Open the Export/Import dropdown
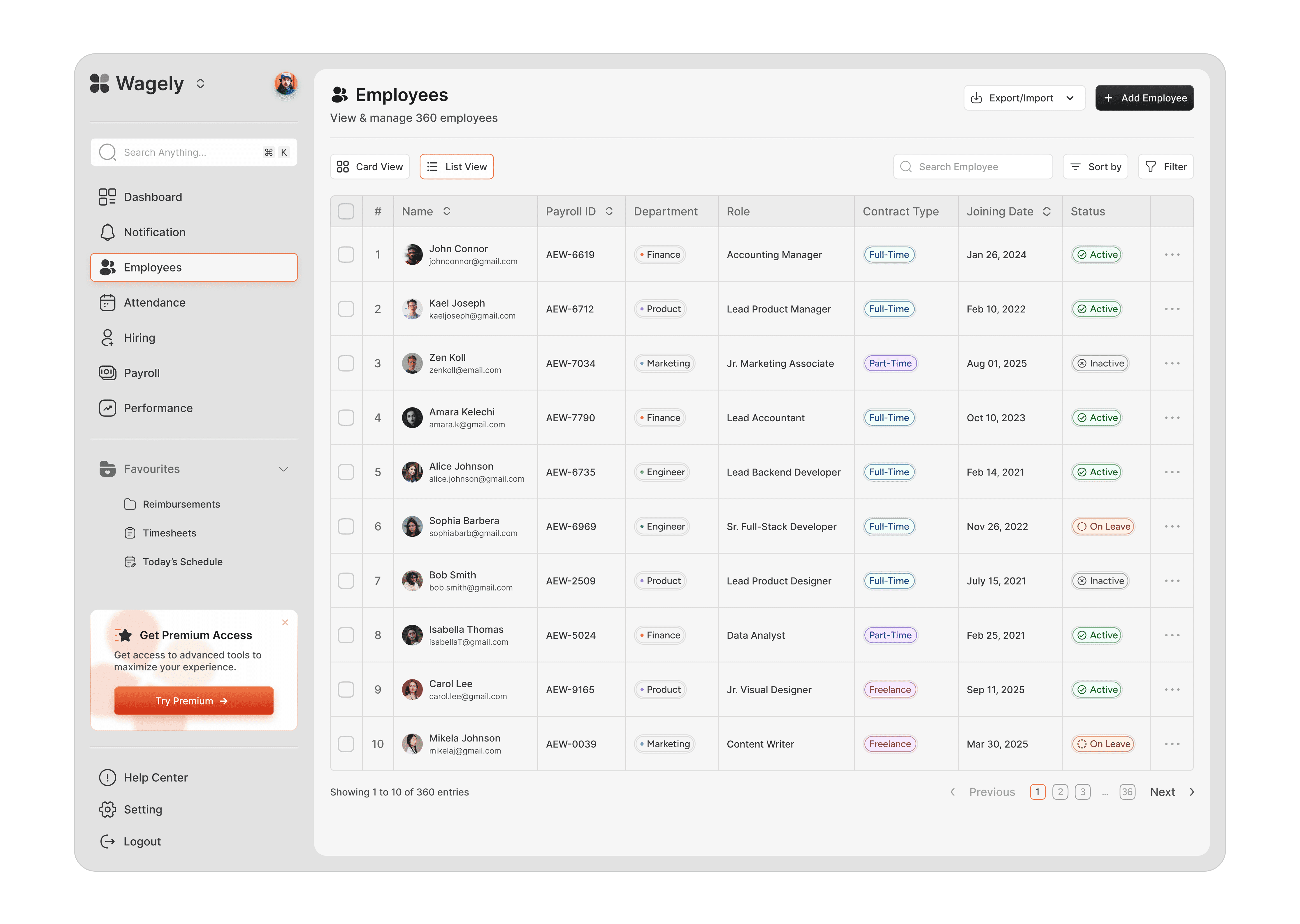The image size is (1300, 924). pyautogui.click(x=1024, y=98)
